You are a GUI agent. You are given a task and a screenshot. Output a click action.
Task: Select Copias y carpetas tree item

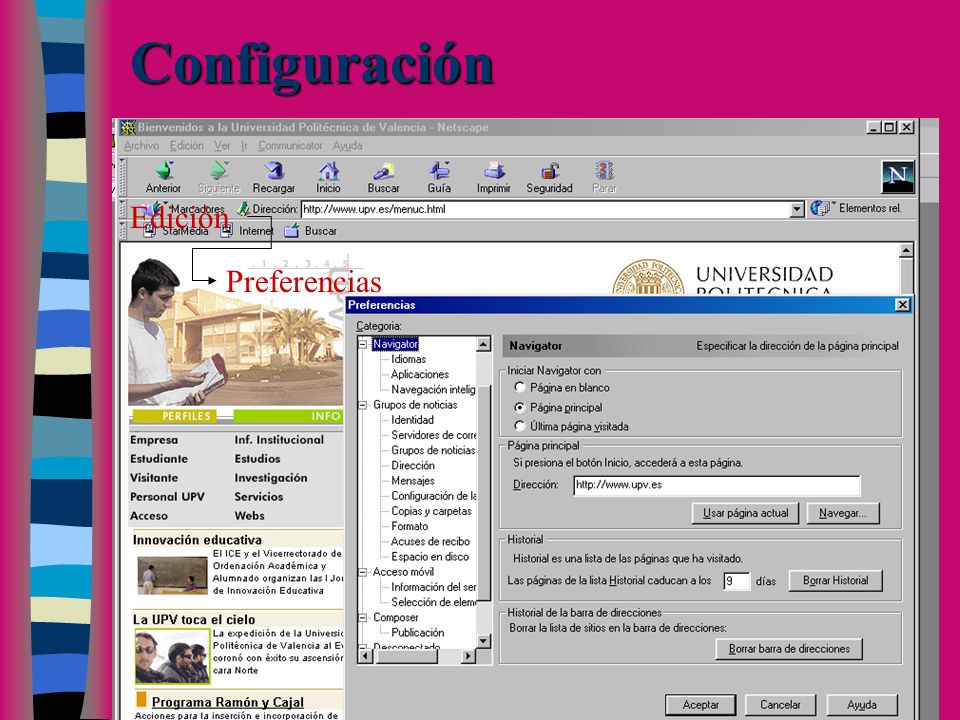point(432,511)
